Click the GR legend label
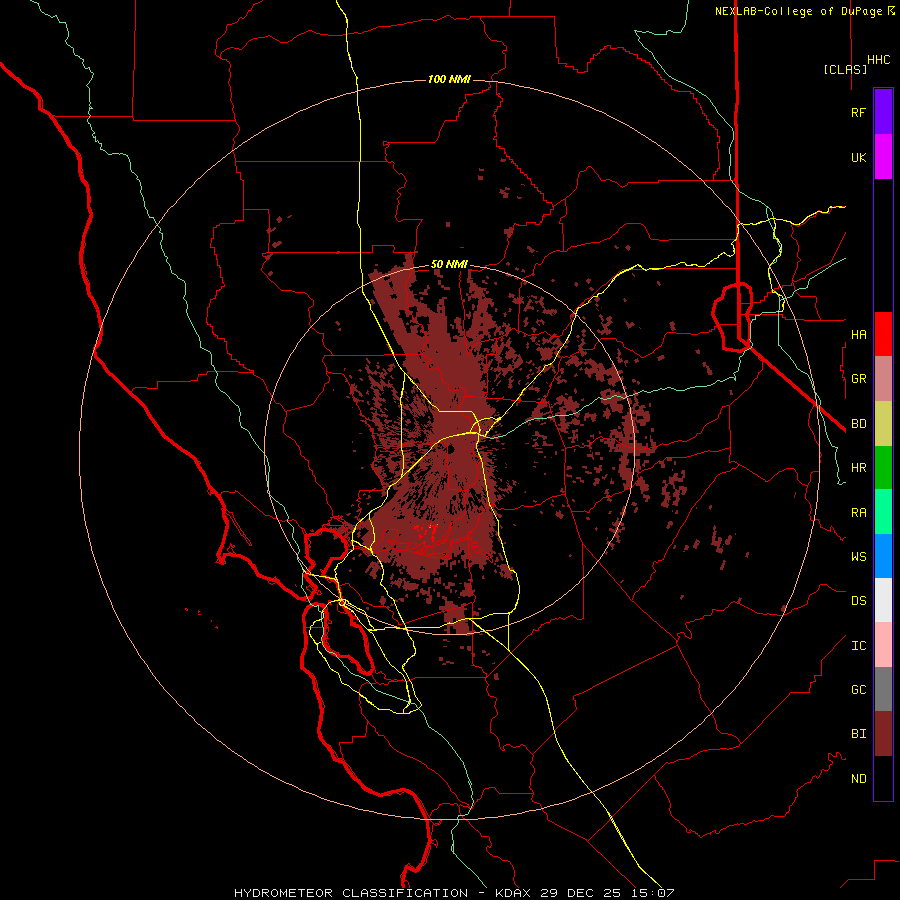This screenshot has width=900, height=900. 858,379
